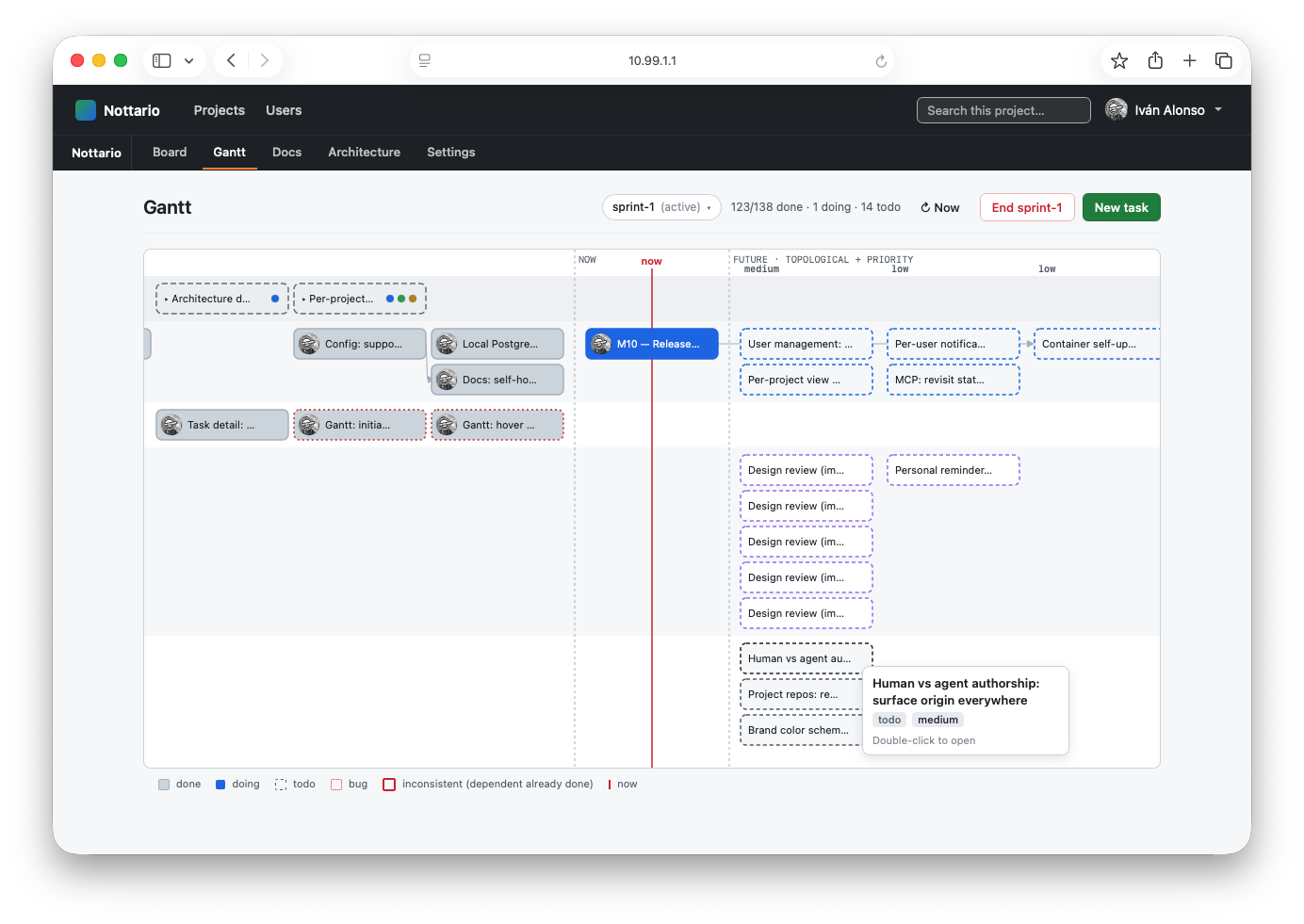Go back with Safari back arrow
1304x924 pixels.
231,60
